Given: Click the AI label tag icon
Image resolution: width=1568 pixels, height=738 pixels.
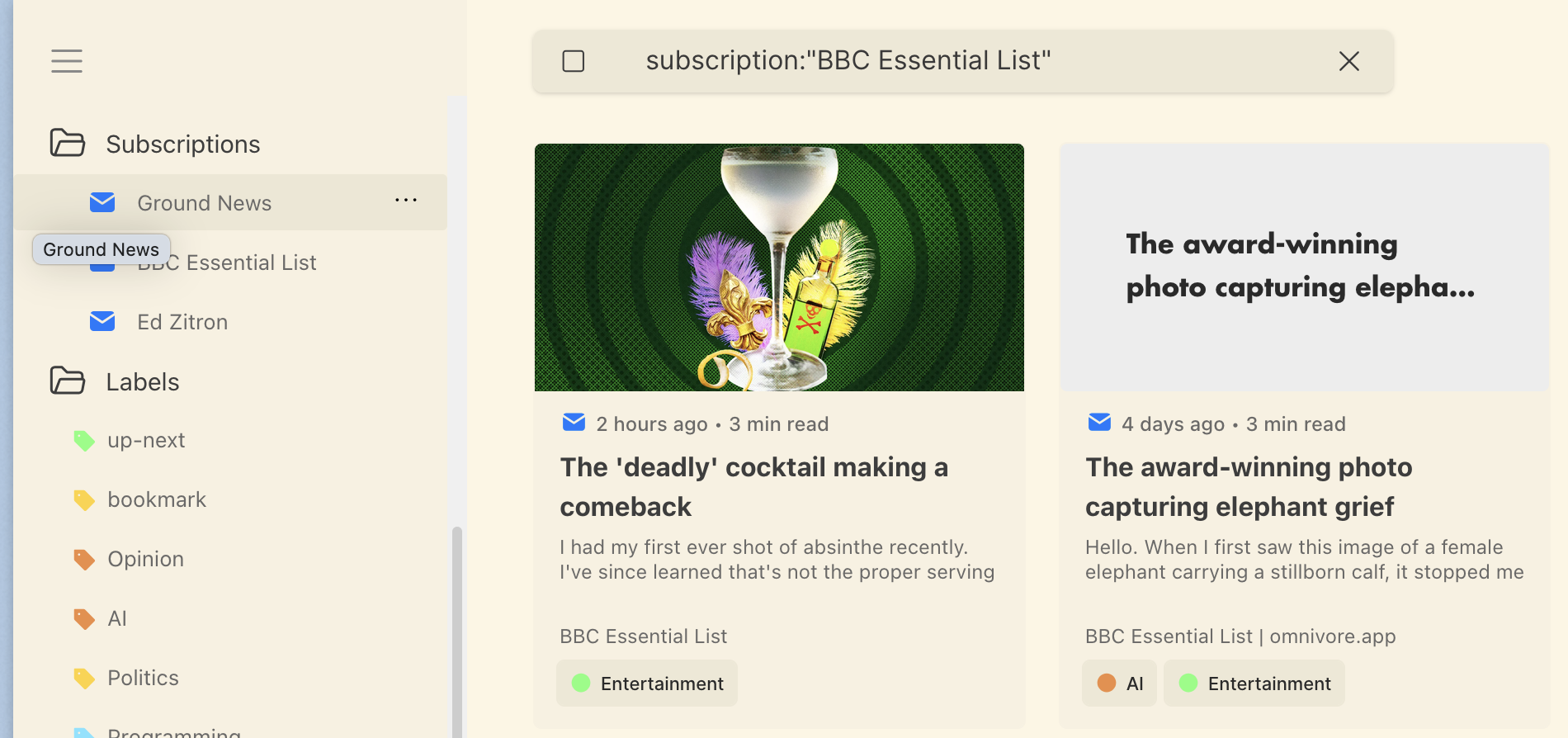Looking at the screenshot, I should click(x=84, y=619).
